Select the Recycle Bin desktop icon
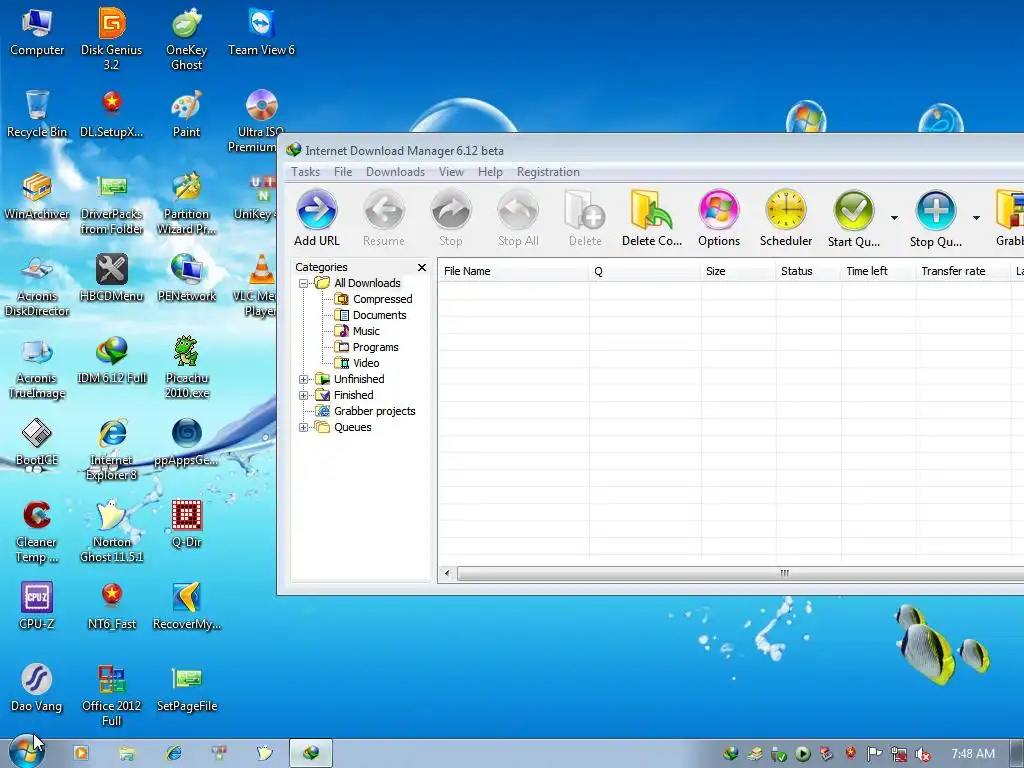This screenshot has height=768, width=1024. pyautogui.click(x=37, y=114)
